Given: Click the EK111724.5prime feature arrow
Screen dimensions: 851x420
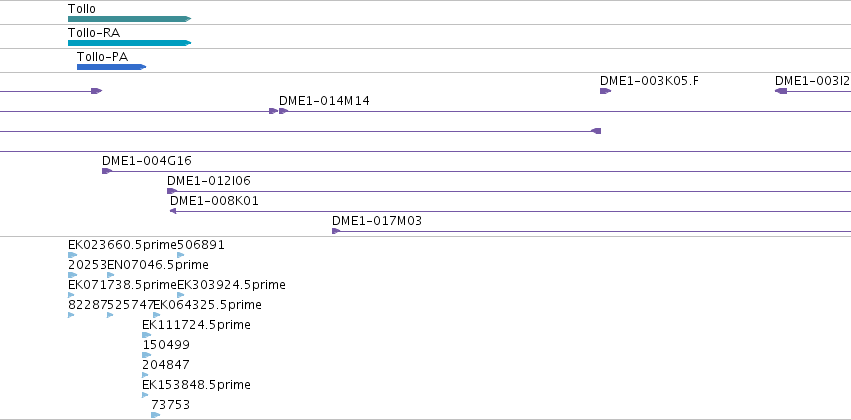Looking at the screenshot, I should 147,335.
